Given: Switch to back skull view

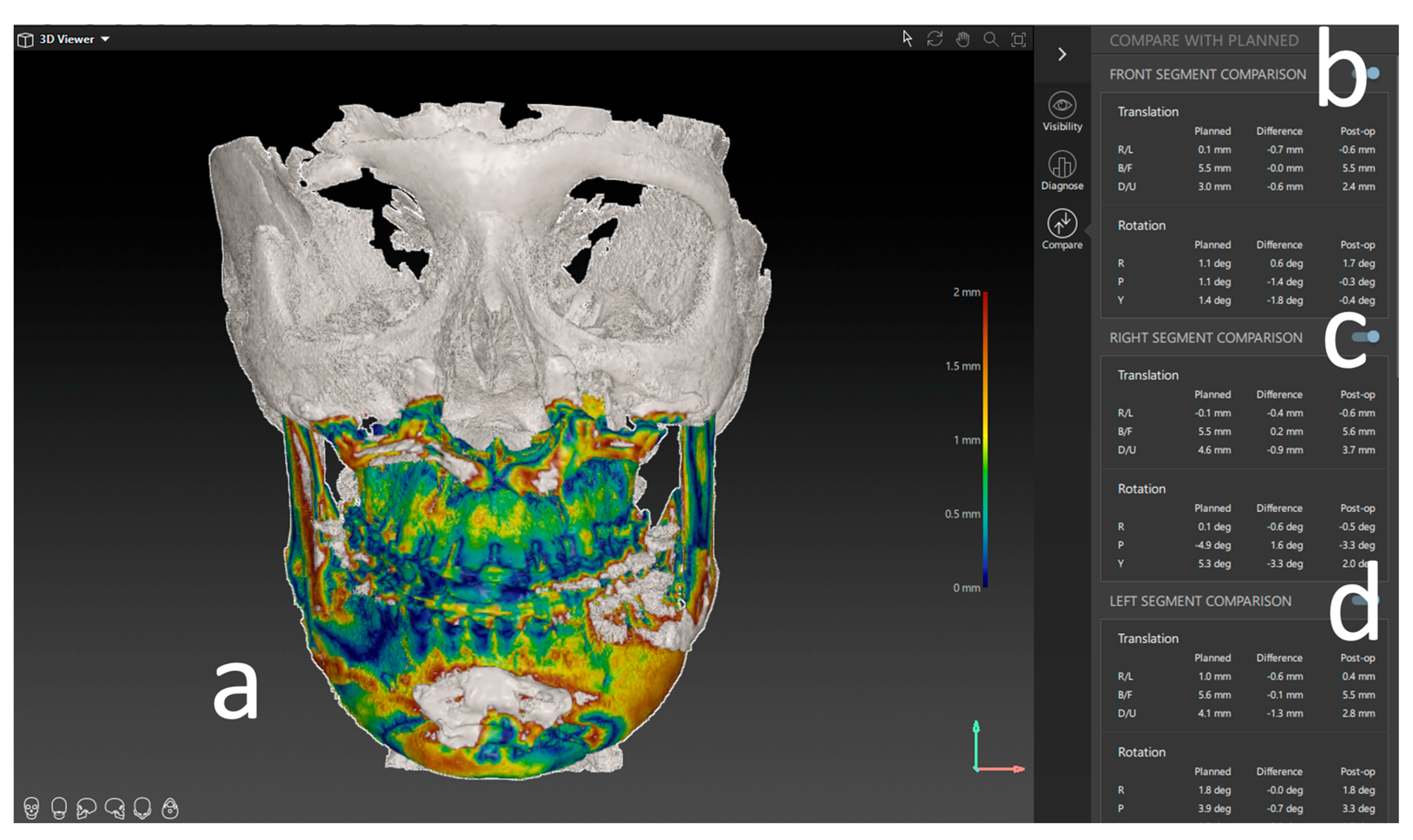Looking at the screenshot, I should [59, 808].
